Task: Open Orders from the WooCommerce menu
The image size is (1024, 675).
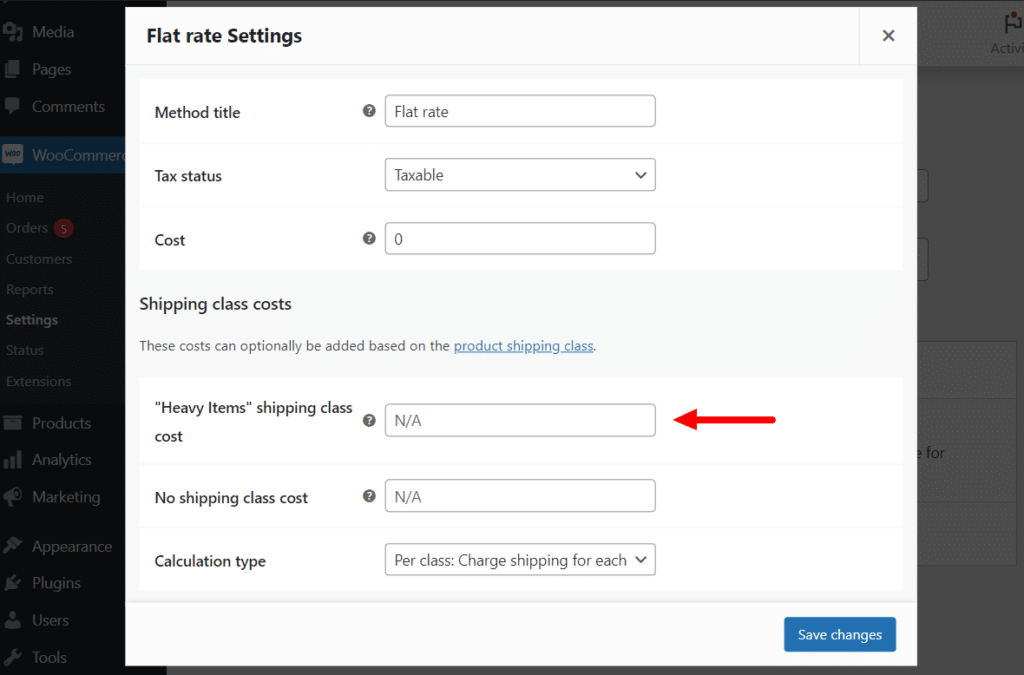Action: (x=25, y=228)
